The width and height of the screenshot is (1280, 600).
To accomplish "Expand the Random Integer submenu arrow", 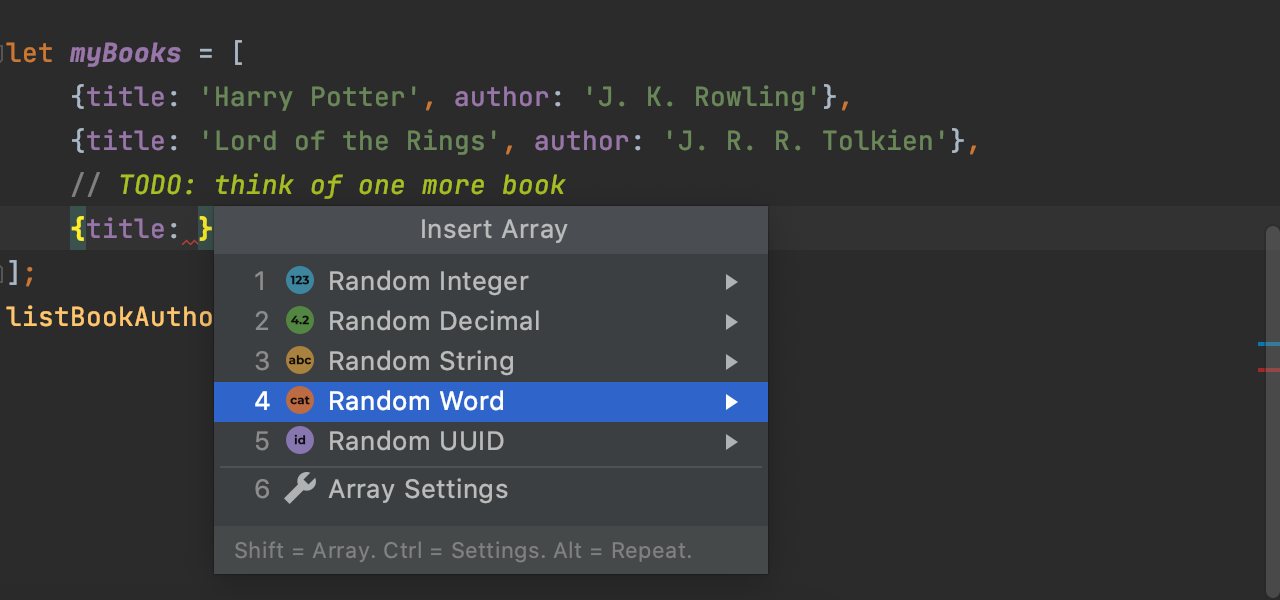I will coord(732,282).
